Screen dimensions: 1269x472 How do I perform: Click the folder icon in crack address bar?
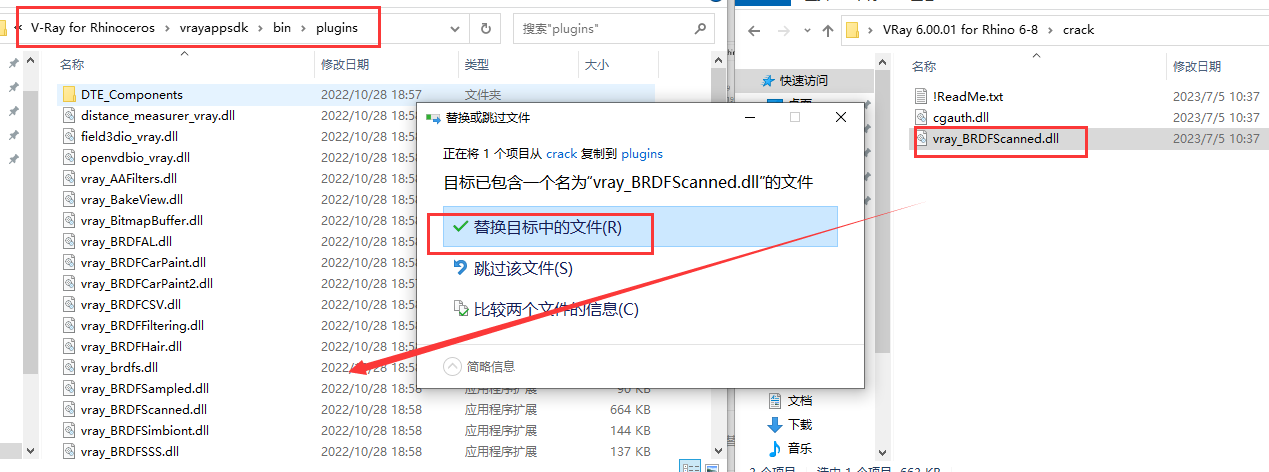coord(852,30)
